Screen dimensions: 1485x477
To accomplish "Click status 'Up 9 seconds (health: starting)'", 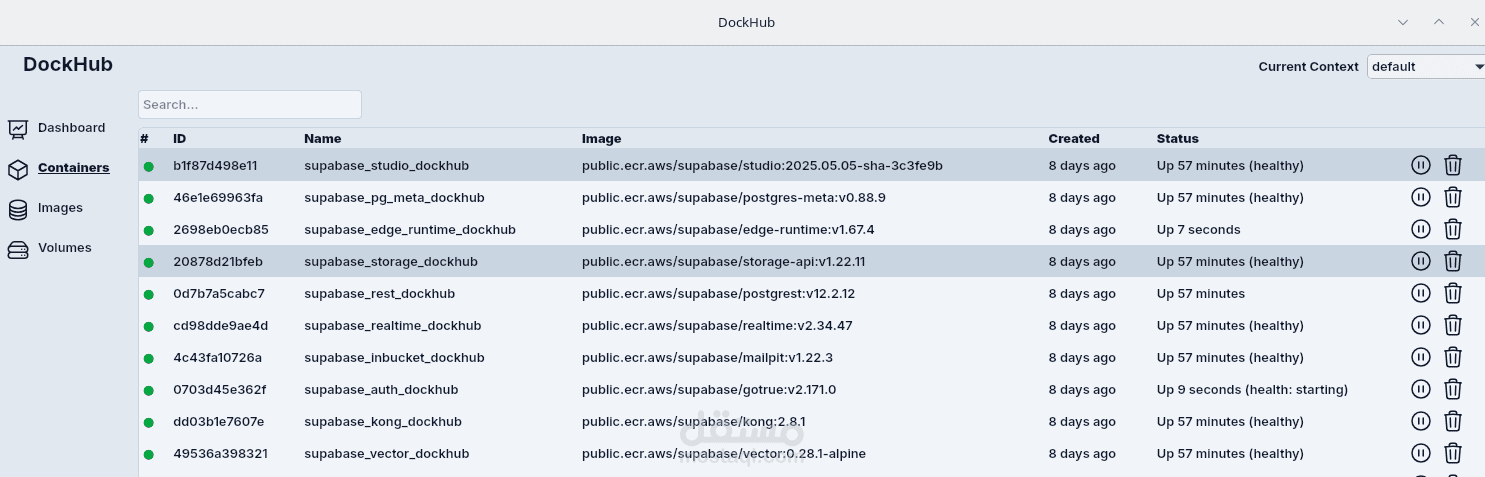I will pyautogui.click(x=1252, y=389).
